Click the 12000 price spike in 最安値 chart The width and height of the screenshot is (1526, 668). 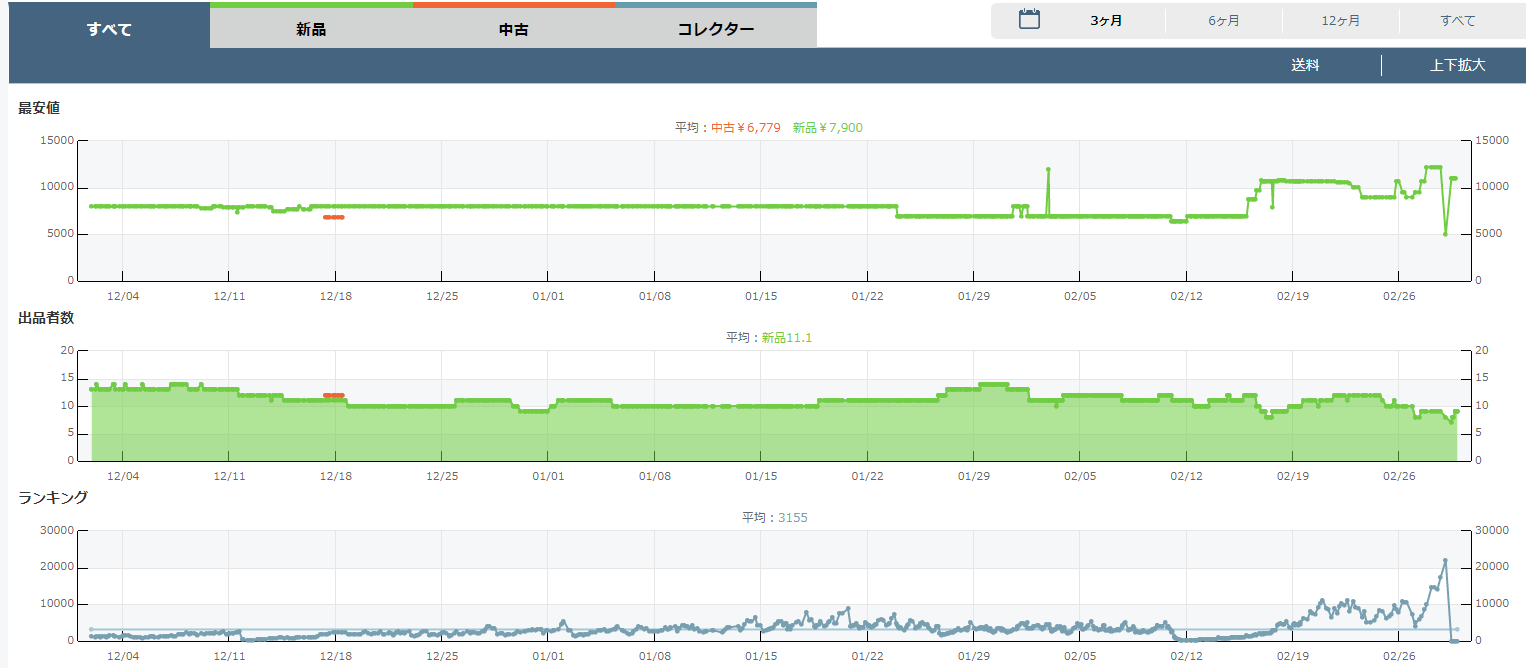[x=1048, y=169]
